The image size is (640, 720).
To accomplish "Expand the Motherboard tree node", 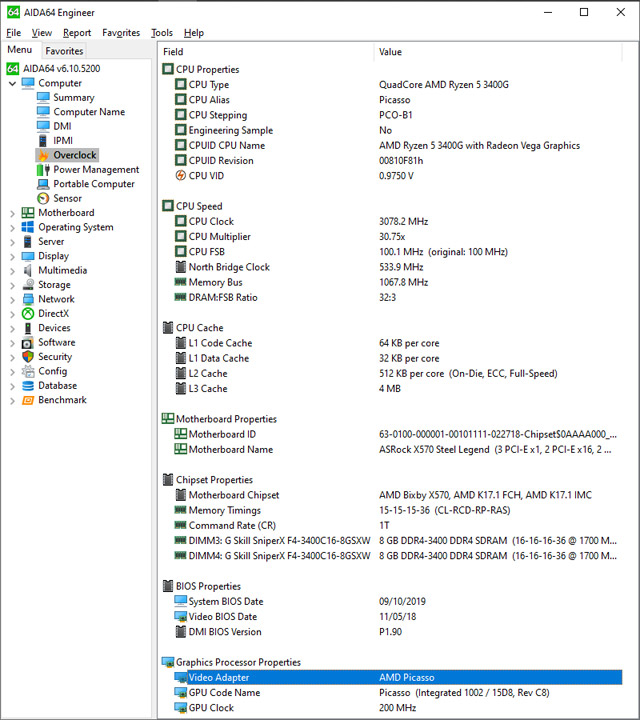I will [x=12, y=213].
